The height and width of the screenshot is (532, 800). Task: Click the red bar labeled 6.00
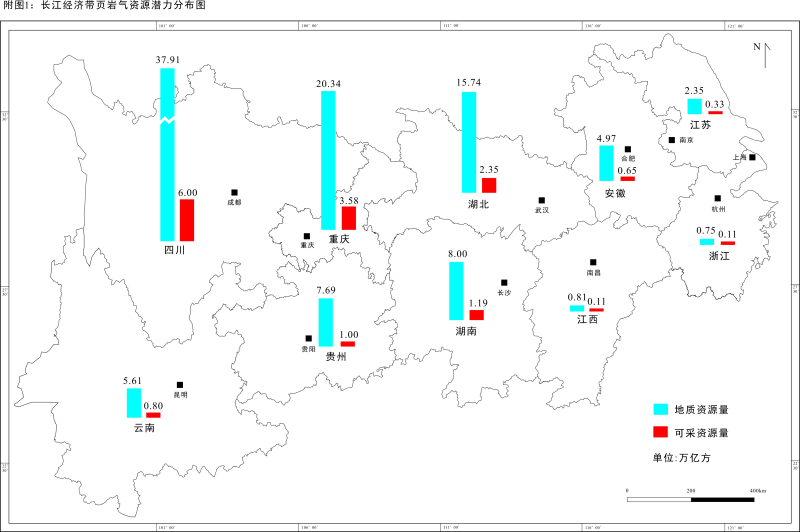187,220
